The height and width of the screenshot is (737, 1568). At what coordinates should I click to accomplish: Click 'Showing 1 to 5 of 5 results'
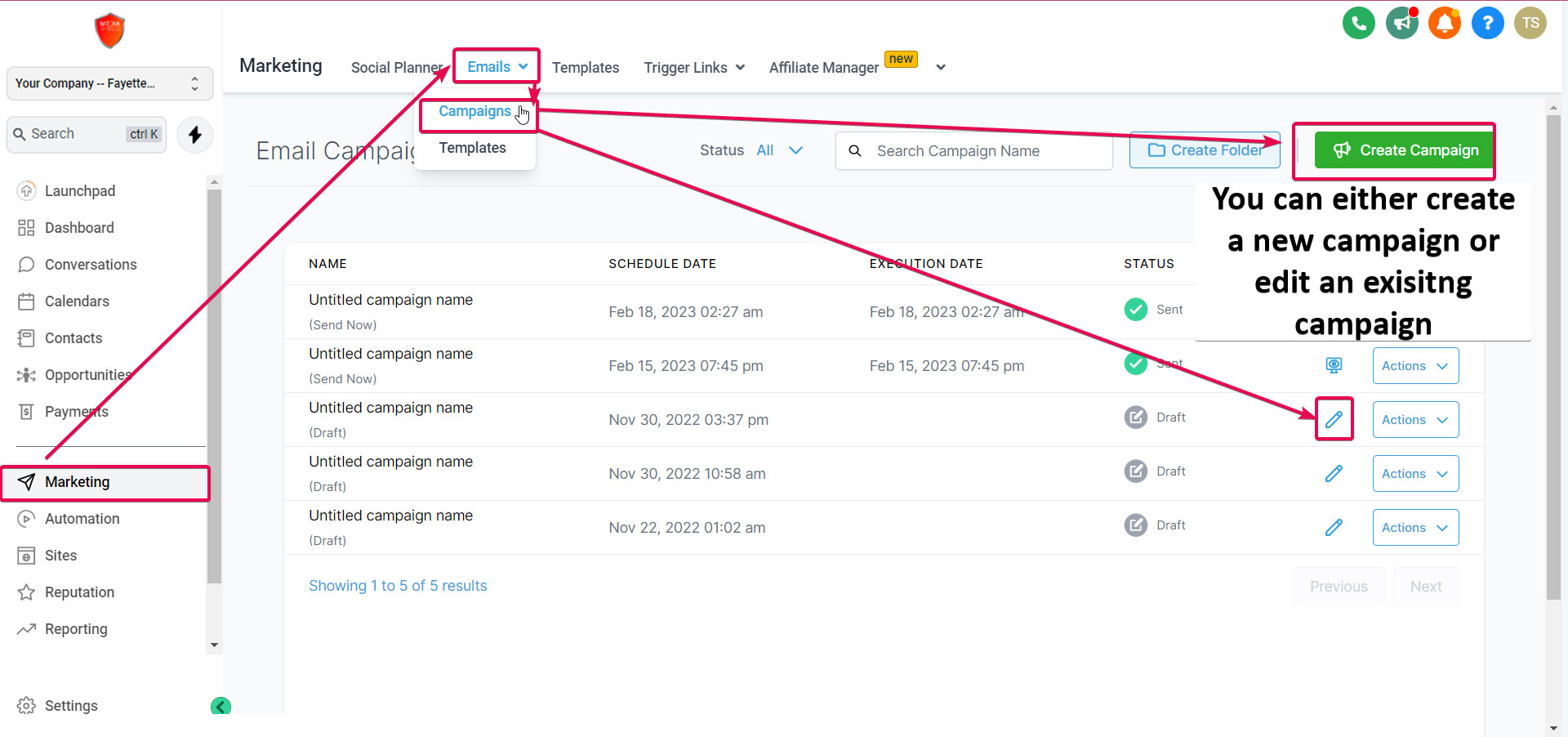point(398,586)
